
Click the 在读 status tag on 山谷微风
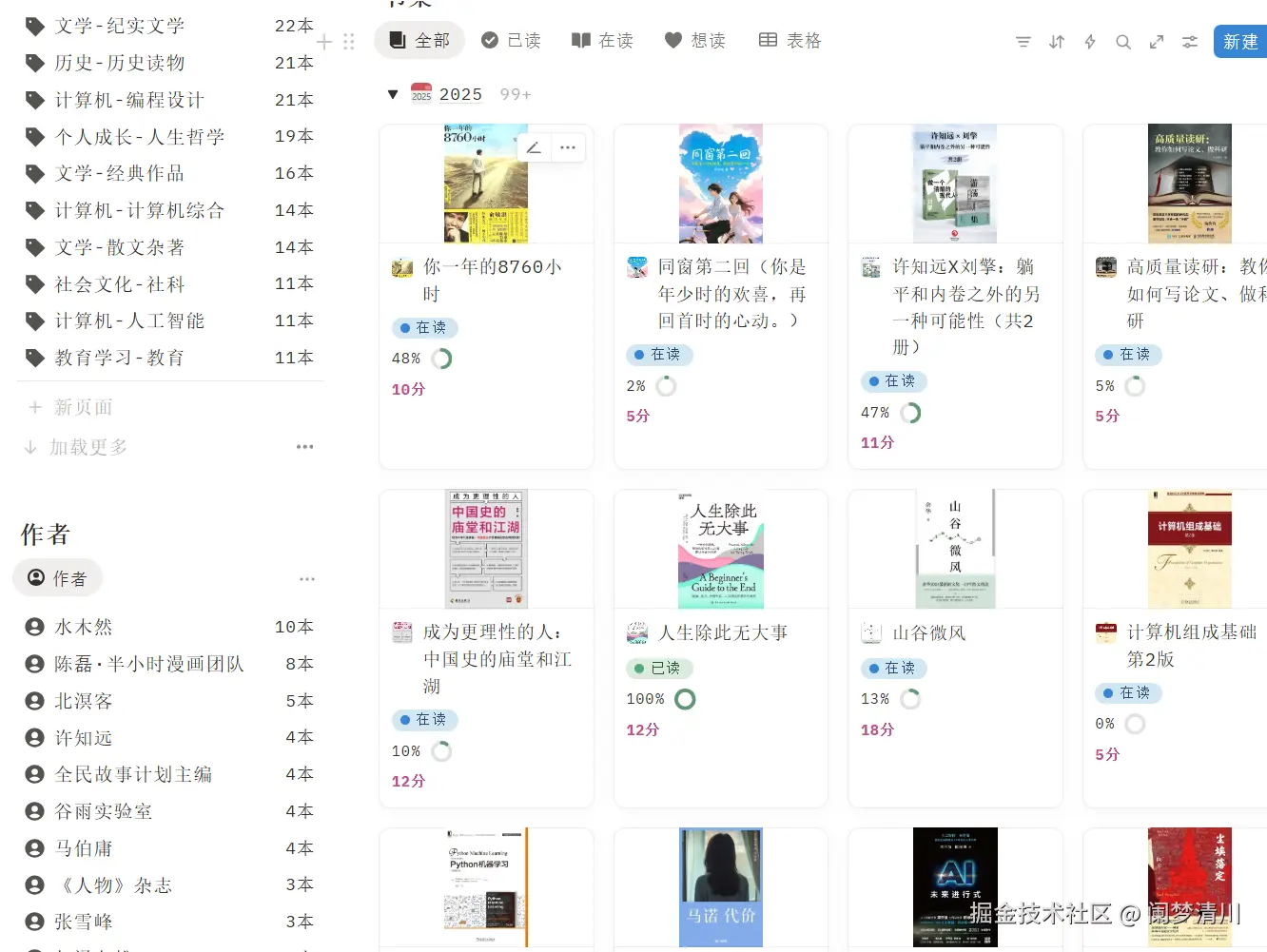click(x=893, y=669)
